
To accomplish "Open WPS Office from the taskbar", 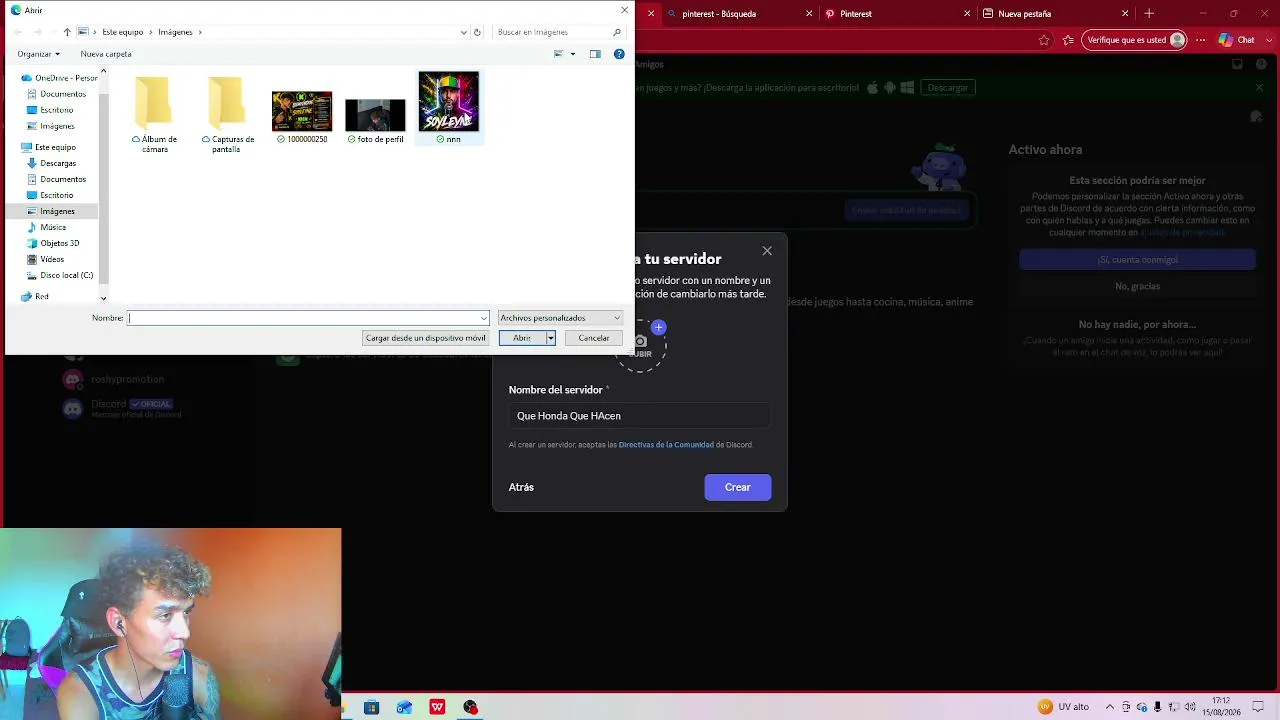I will [437, 707].
